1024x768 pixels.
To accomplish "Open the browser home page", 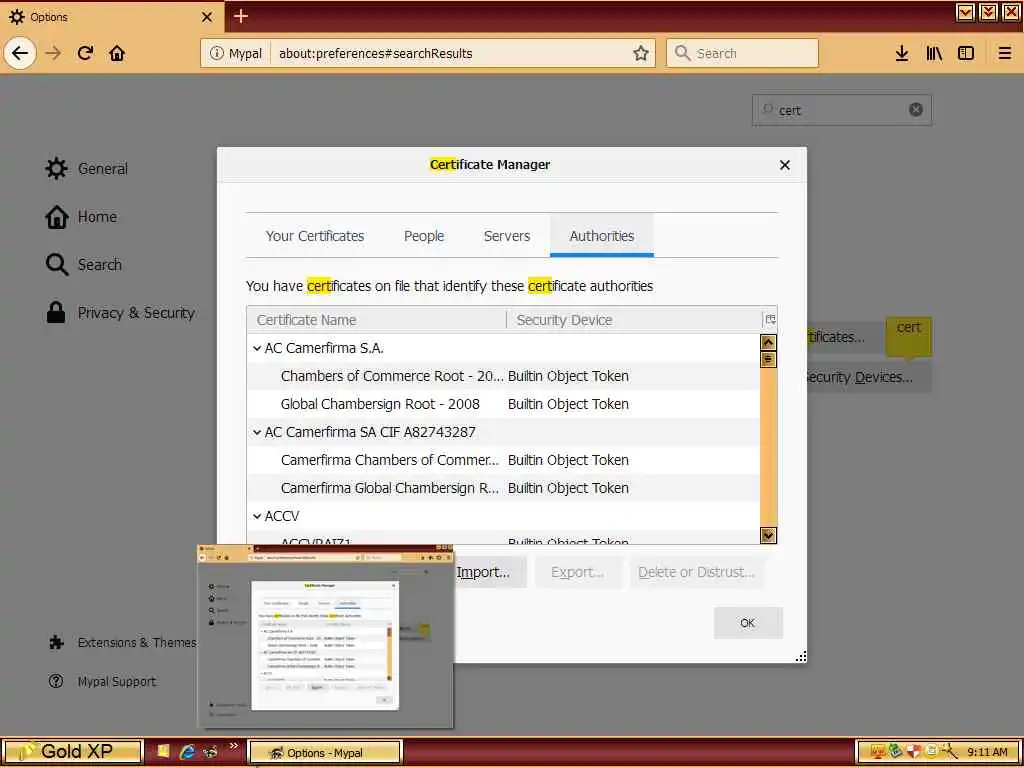I will [x=117, y=54].
